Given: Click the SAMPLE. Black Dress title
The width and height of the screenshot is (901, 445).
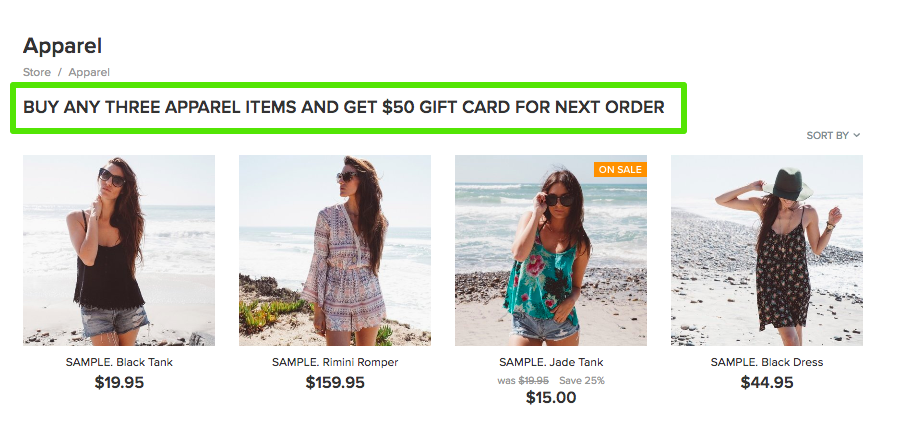Looking at the screenshot, I should pos(767,362).
